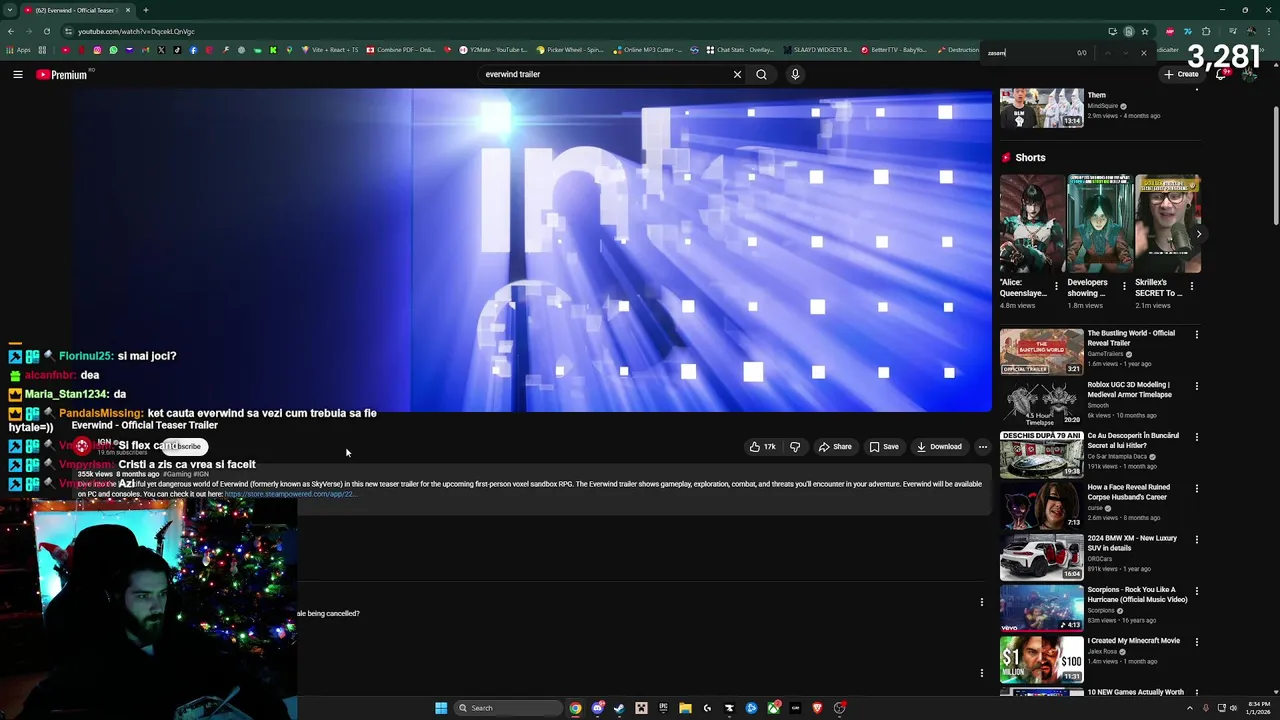Reload the YouTube page
The image size is (1280, 720).
(47, 31)
